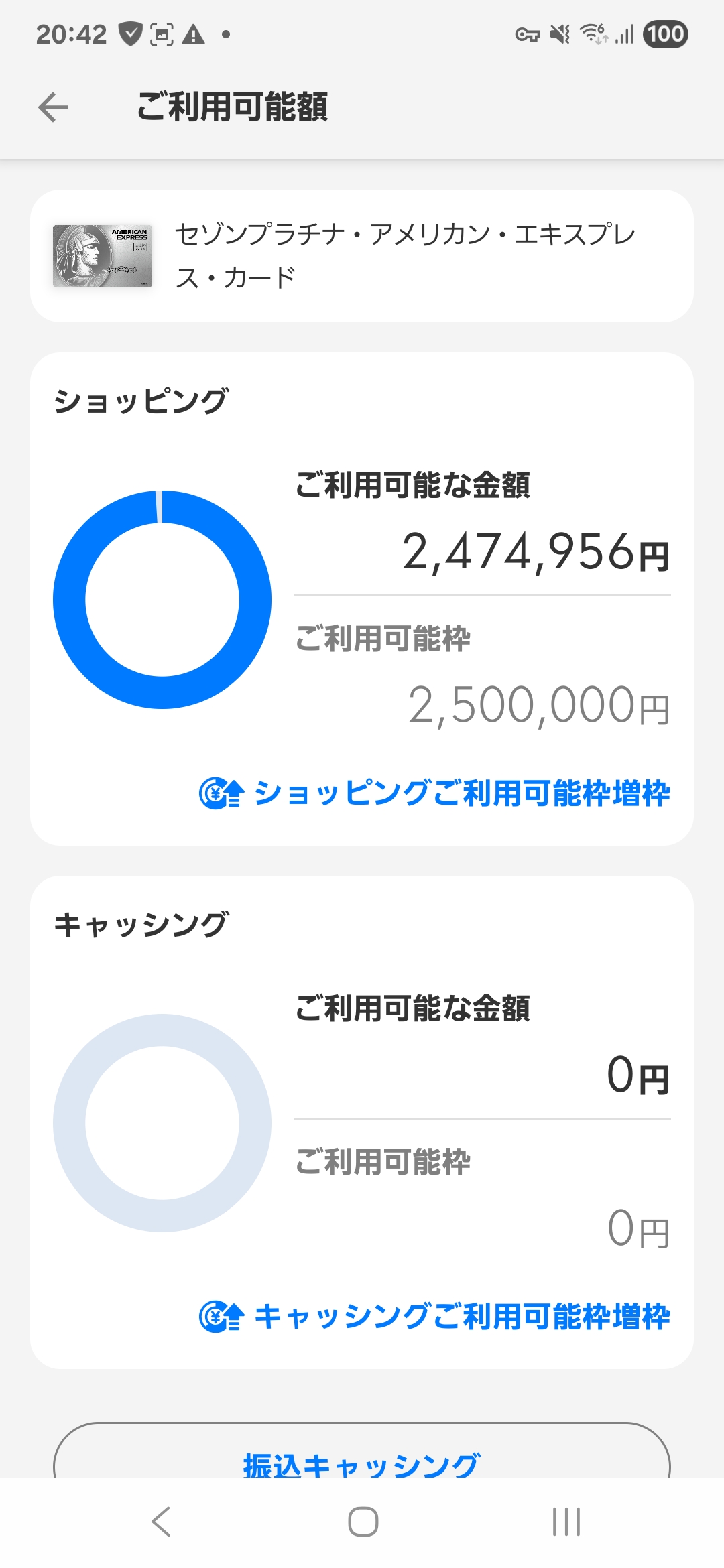Open Android recent apps button

566,1522
